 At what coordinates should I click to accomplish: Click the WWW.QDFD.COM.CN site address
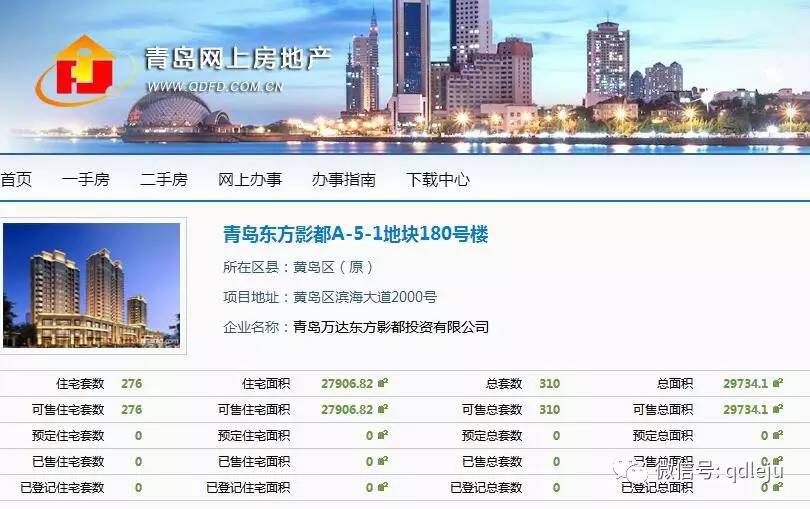[x=215, y=87]
